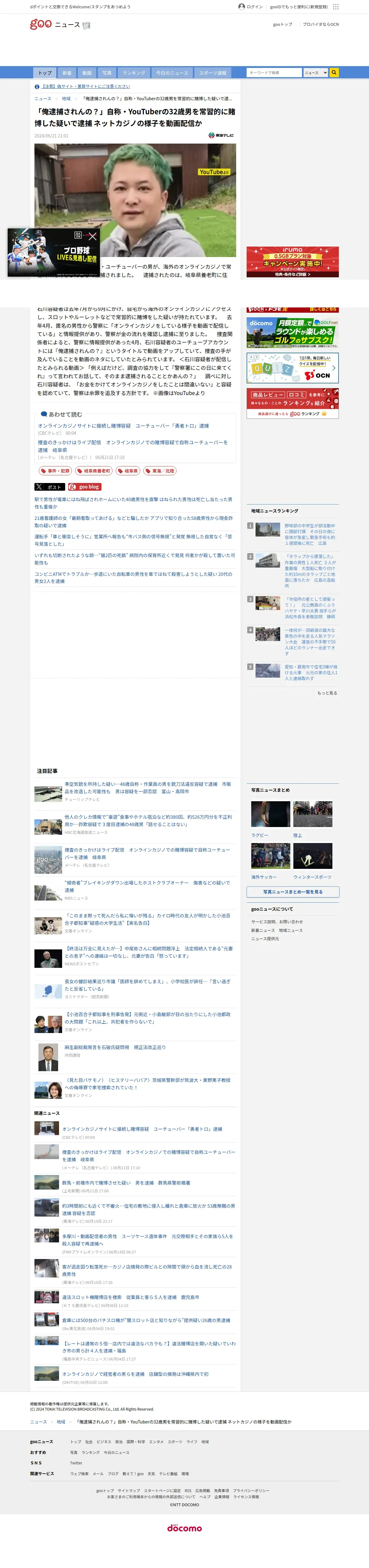Screen dimensions: 369x1568
Task: Open 準空気銃を所持 featured article
Action: 148,788
